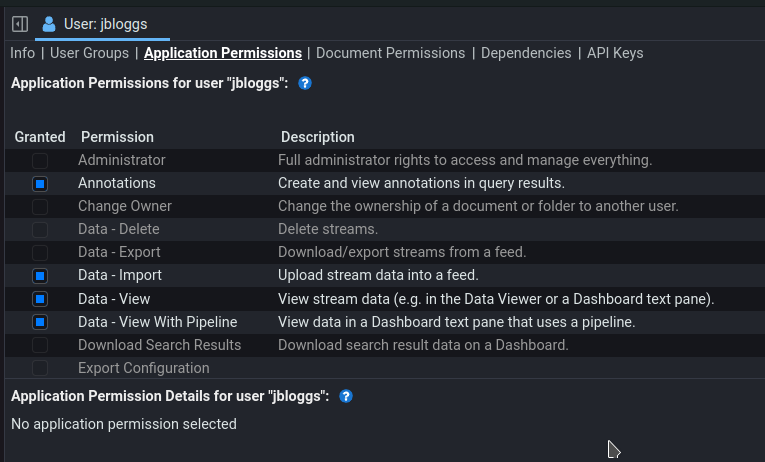Click the Granted column header
The image size is (765, 462).
(x=40, y=137)
